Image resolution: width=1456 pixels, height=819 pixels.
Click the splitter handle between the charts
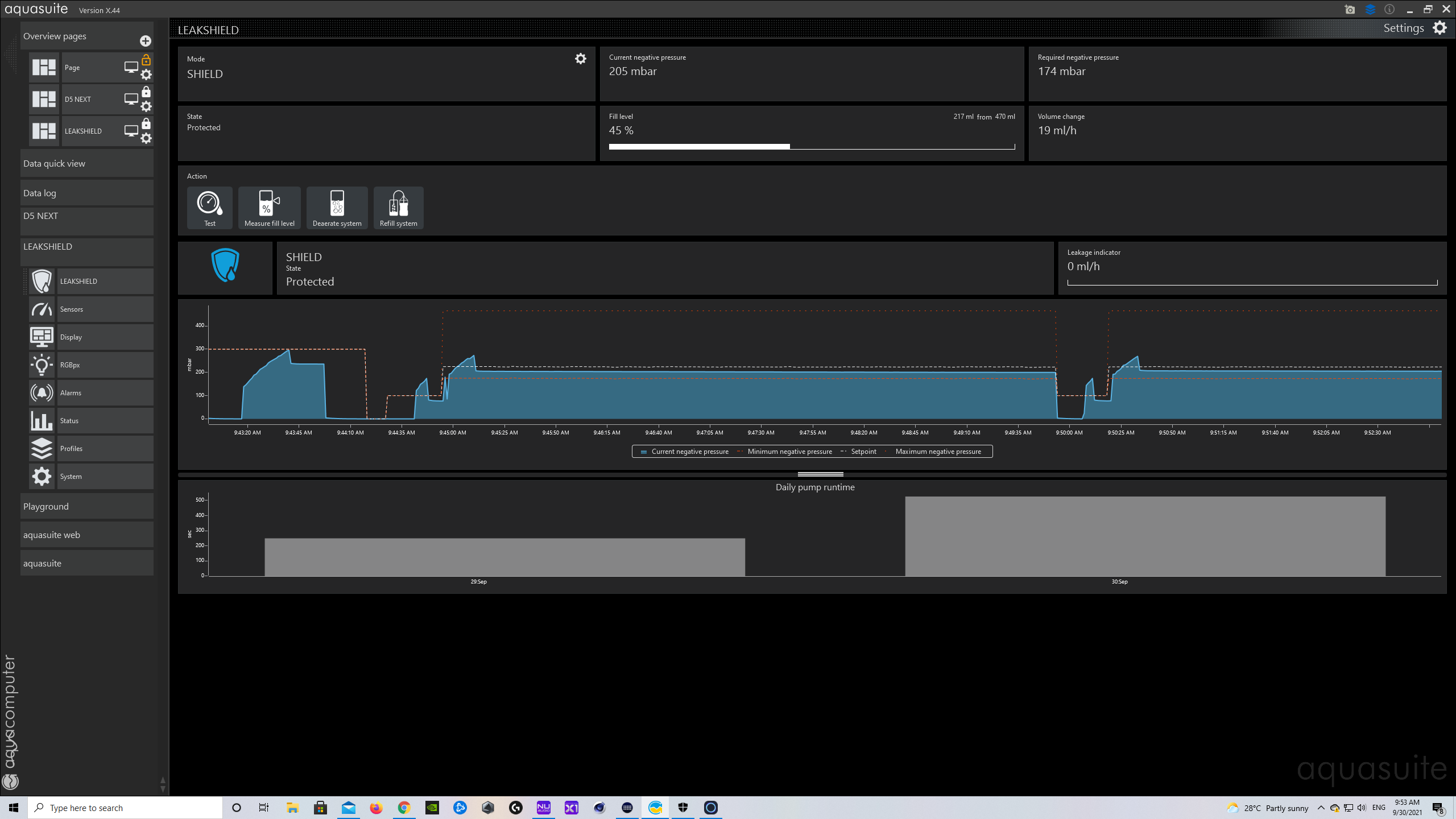820,474
